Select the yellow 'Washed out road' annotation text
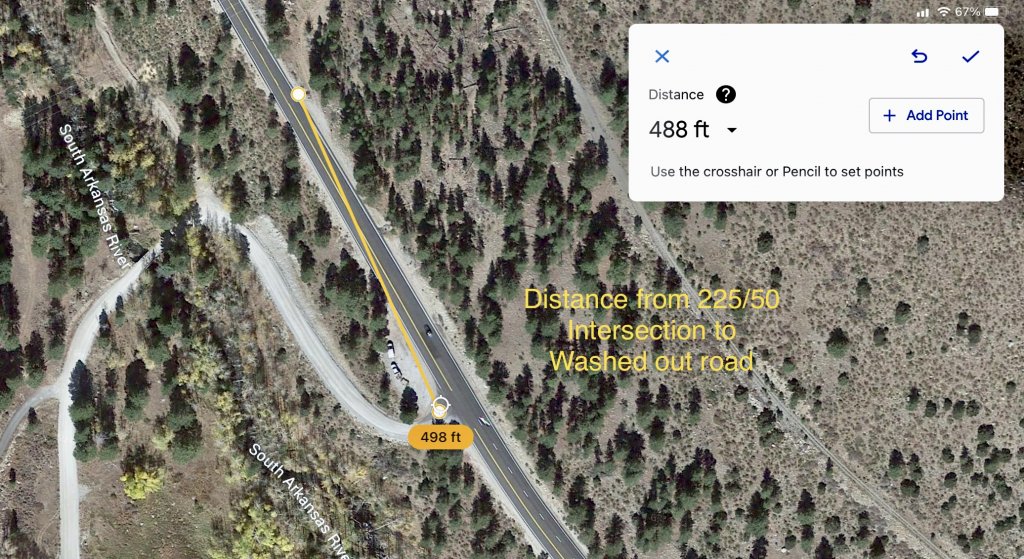This screenshot has height=559, width=1024. click(652, 361)
